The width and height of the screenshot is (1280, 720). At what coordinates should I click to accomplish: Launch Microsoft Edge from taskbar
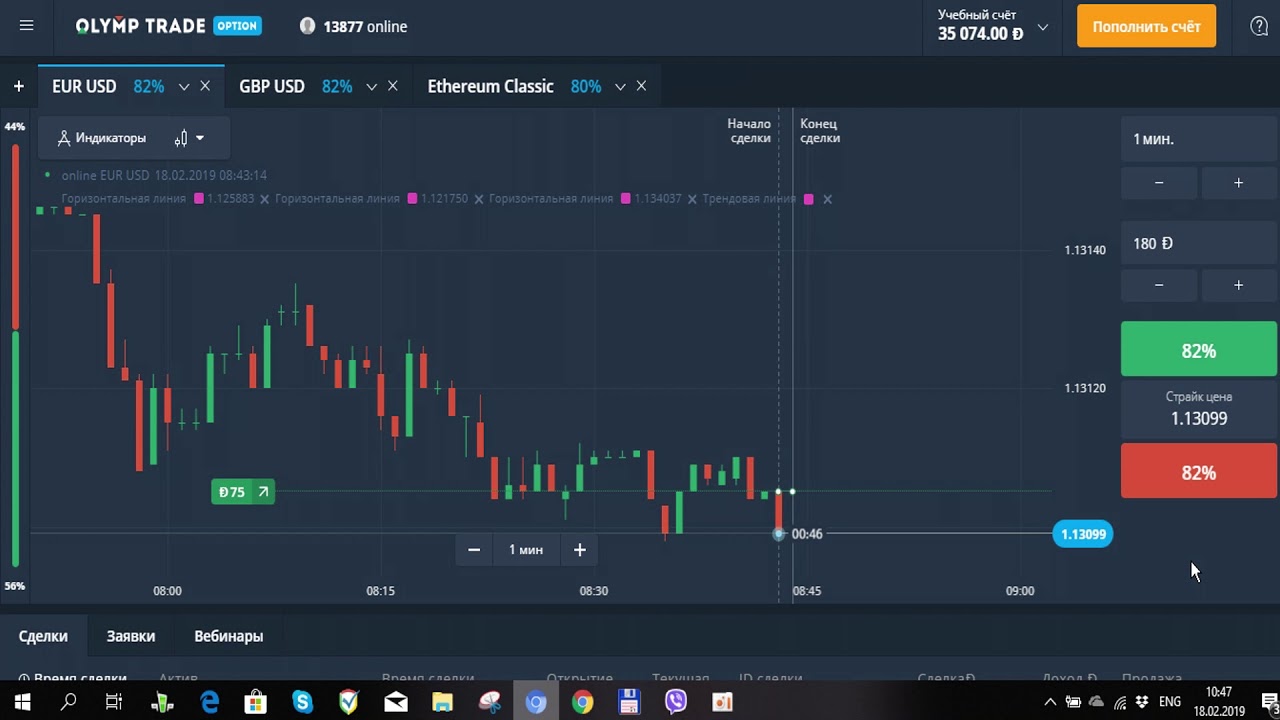pyautogui.click(x=209, y=702)
